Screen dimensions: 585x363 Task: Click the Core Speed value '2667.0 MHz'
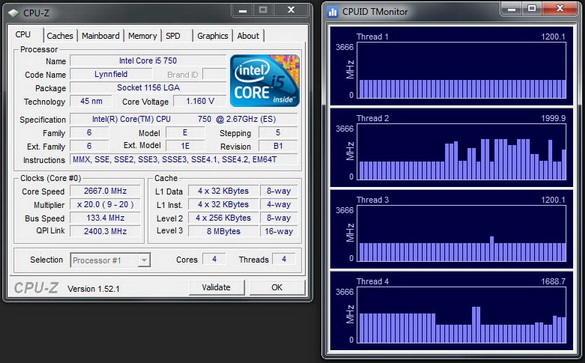pos(105,191)
